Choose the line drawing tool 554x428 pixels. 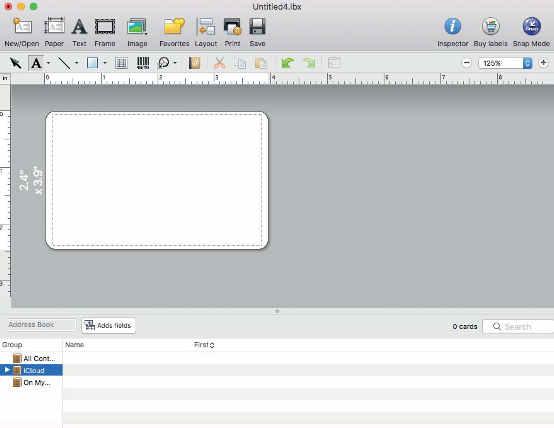coord(64,63)
